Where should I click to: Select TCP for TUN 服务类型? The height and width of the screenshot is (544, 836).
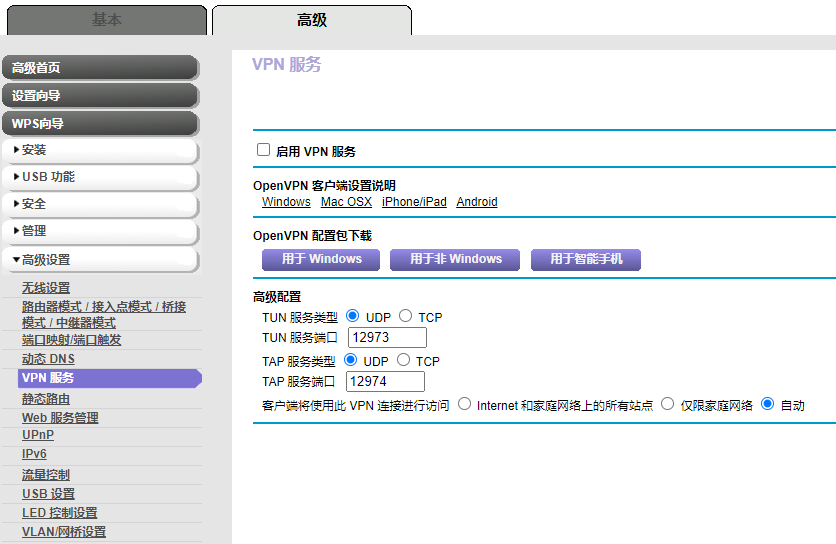coord(405,316)
